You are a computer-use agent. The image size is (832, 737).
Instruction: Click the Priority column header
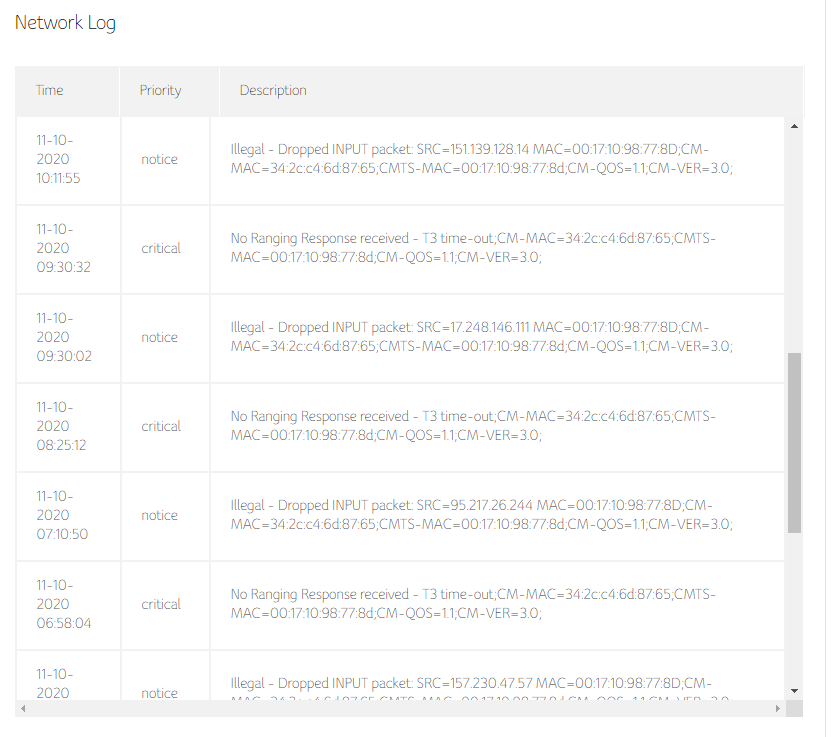coord(160,90)
